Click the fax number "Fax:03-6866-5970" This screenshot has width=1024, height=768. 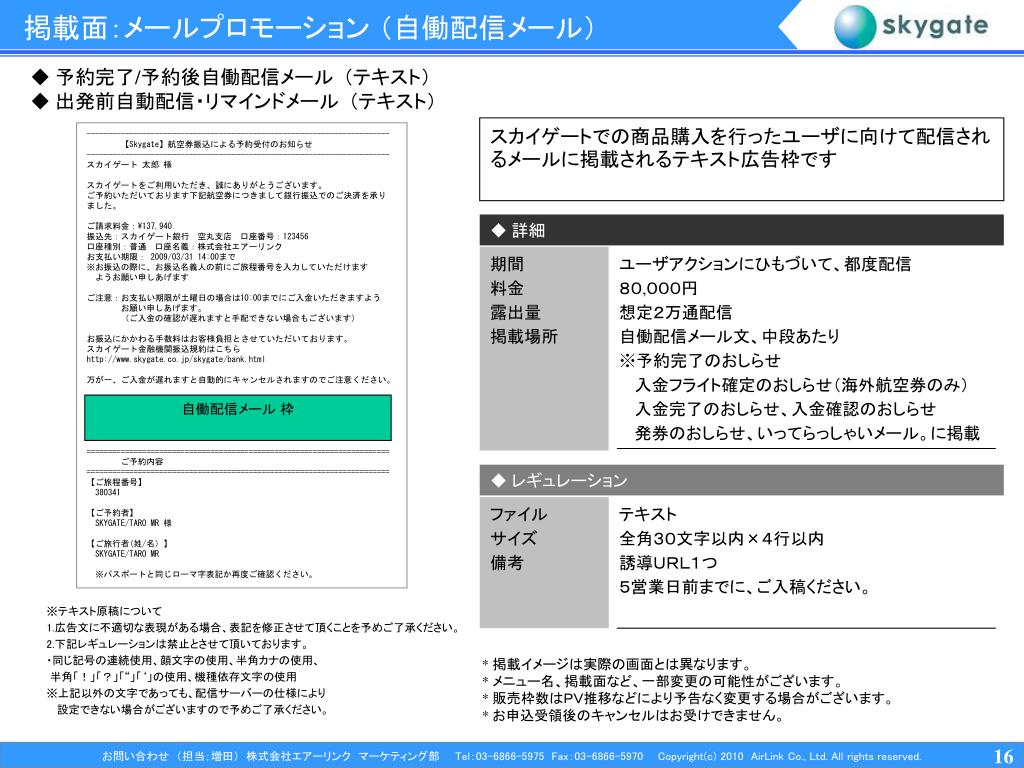click(x=597, y=756)
